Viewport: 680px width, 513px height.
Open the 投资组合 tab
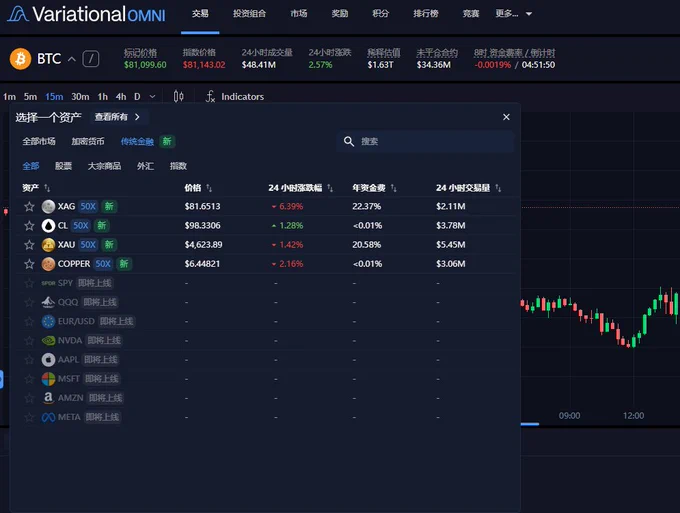coord(249,14)
